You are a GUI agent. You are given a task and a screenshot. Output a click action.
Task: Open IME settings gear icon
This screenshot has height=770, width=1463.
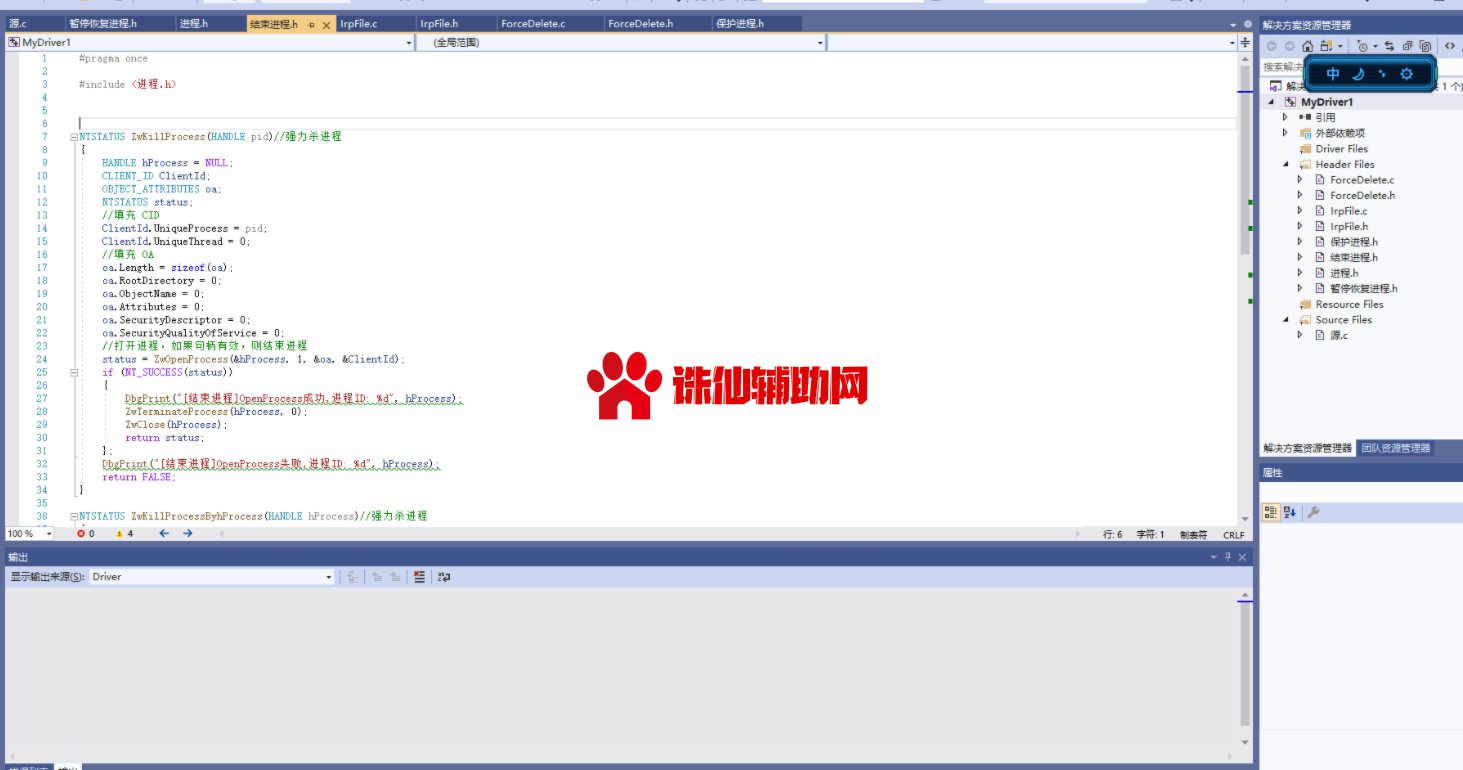pos(1407,73)
